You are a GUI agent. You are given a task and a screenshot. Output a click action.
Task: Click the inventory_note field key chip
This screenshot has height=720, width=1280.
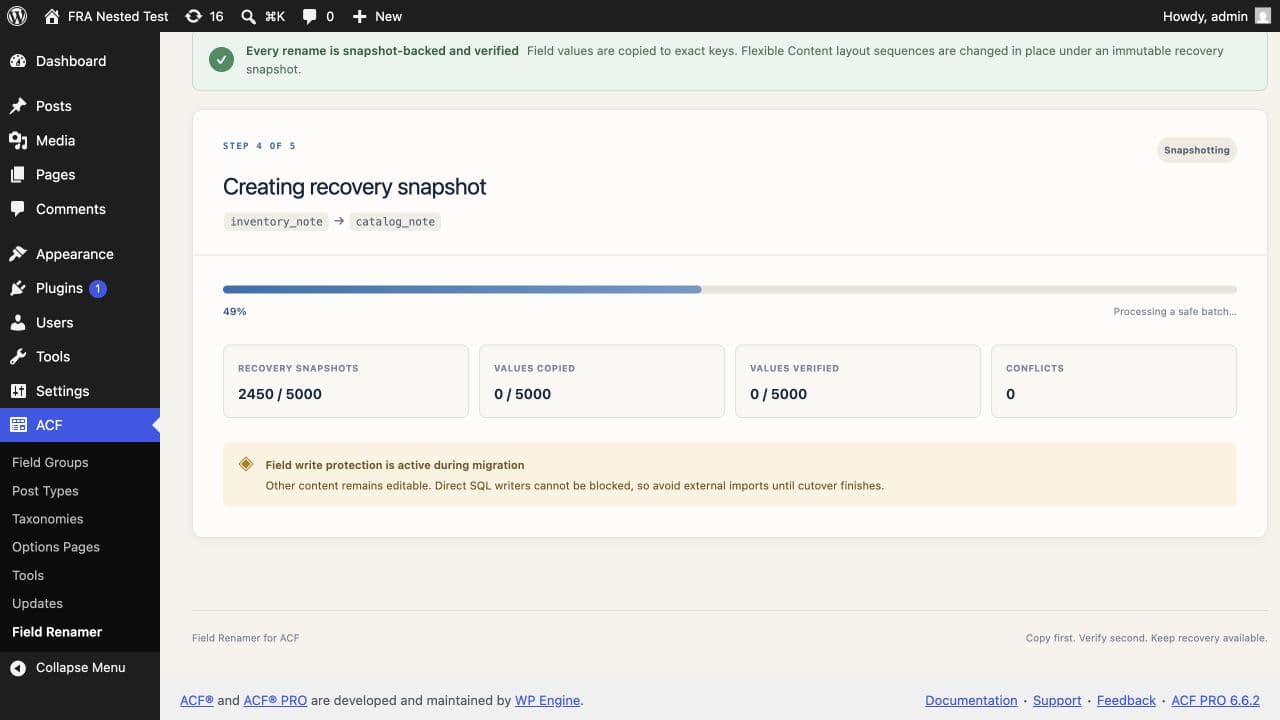pos(276,221)
